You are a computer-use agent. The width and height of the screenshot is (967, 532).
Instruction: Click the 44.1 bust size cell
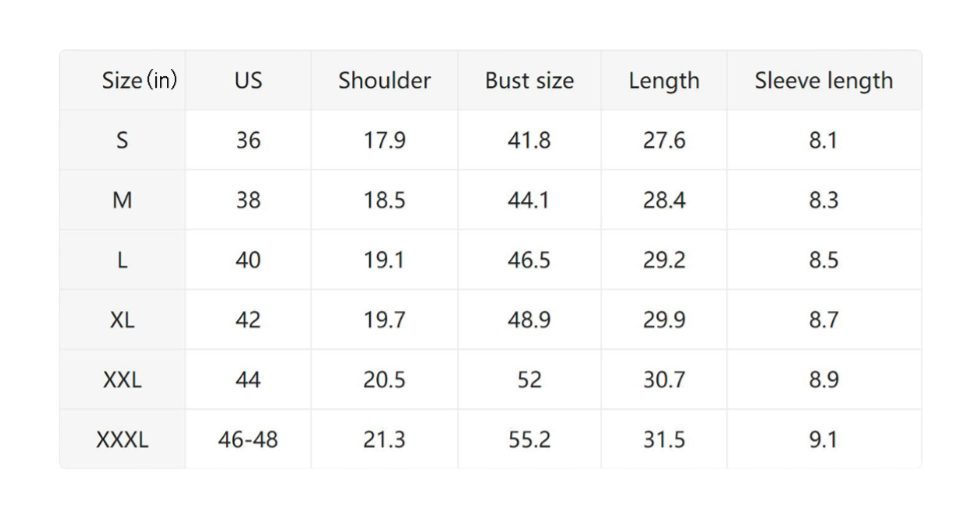coord(529,200)
